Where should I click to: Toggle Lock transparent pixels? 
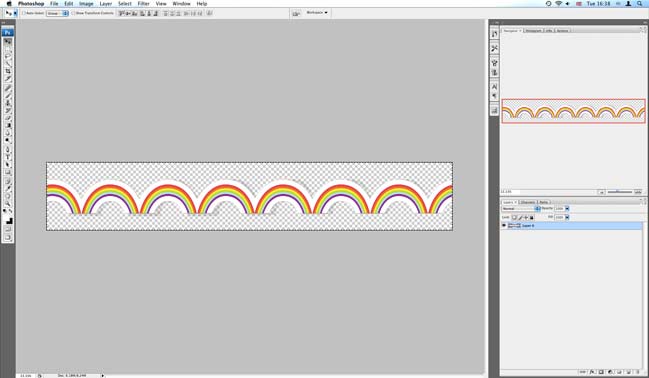pos(514,217)
